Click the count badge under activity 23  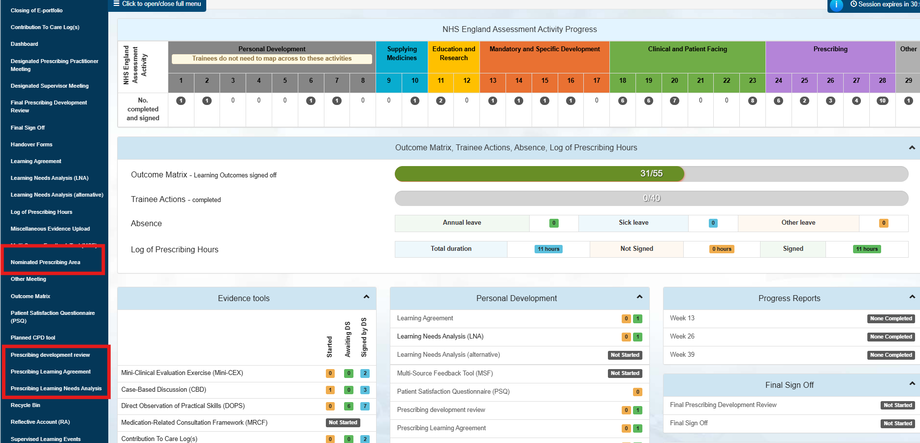(752, 101)
